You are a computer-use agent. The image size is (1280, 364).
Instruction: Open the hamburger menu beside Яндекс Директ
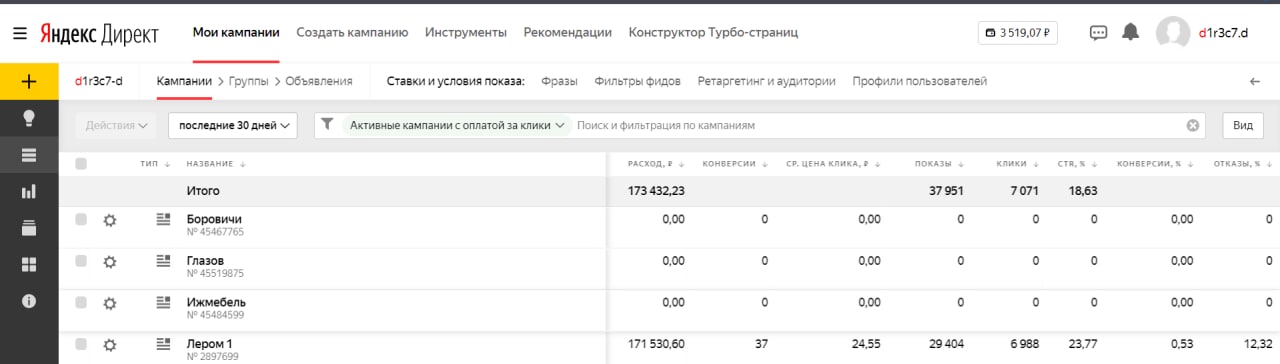[20, 32]
